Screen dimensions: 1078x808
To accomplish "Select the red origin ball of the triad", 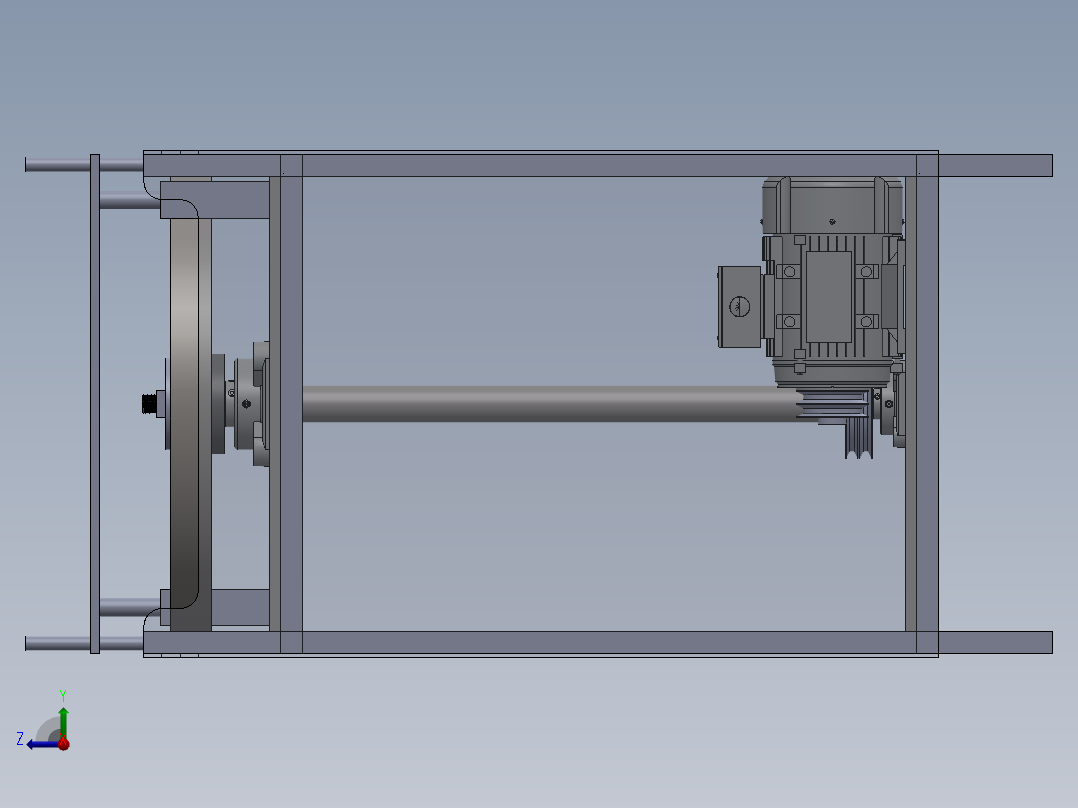I will tap(63, 743).
